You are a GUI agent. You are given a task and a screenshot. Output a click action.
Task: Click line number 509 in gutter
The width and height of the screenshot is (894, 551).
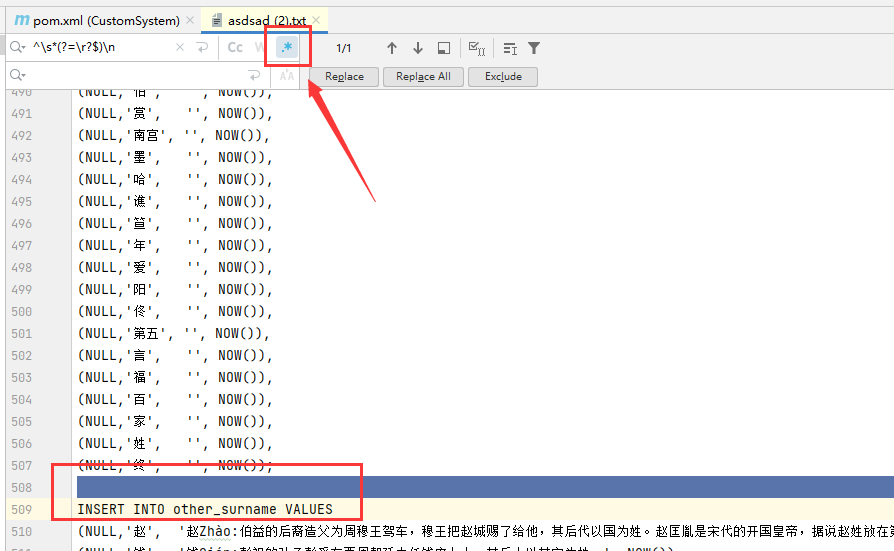(x=22, y=509)
